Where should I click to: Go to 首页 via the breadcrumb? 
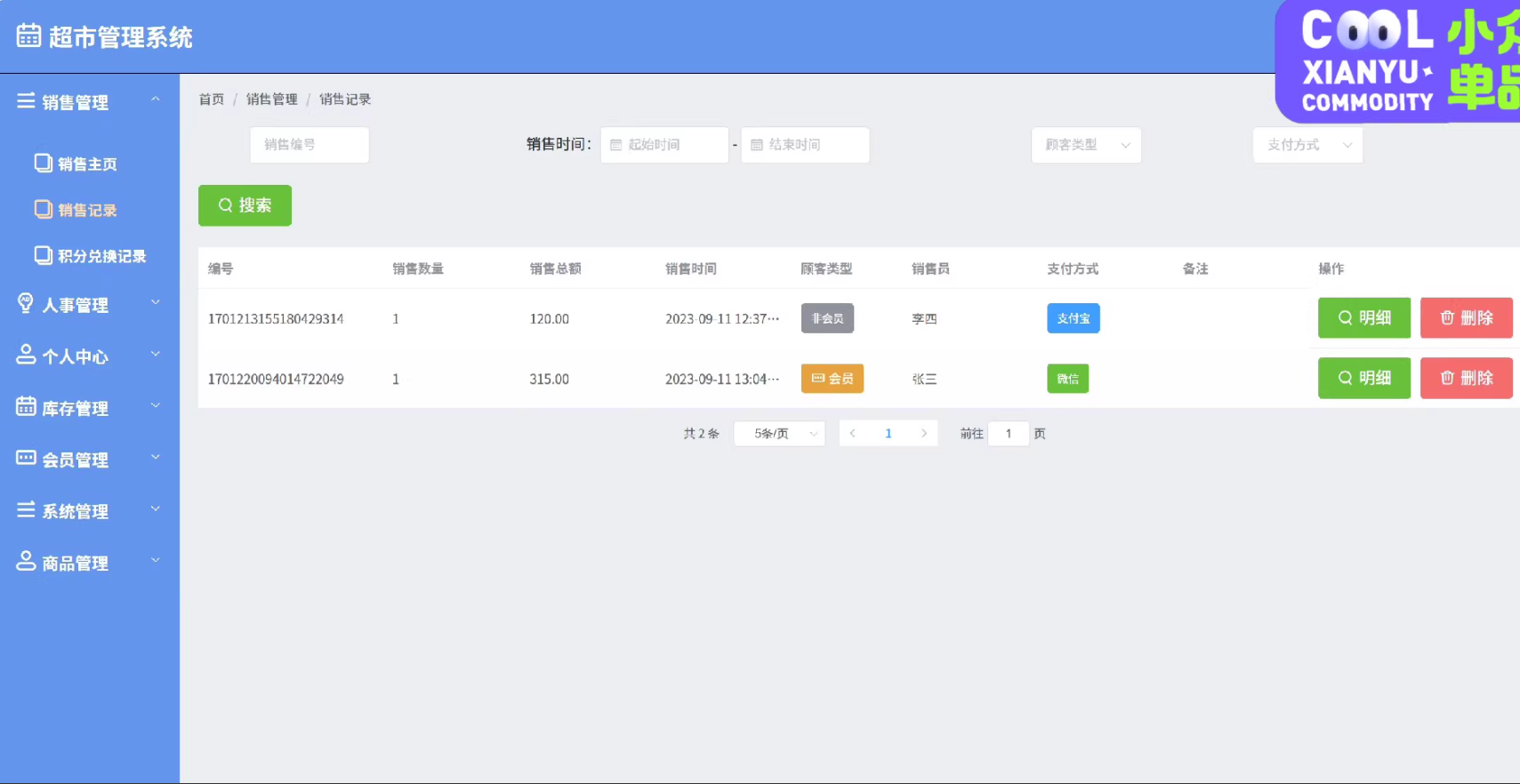[x=212, y=100]
